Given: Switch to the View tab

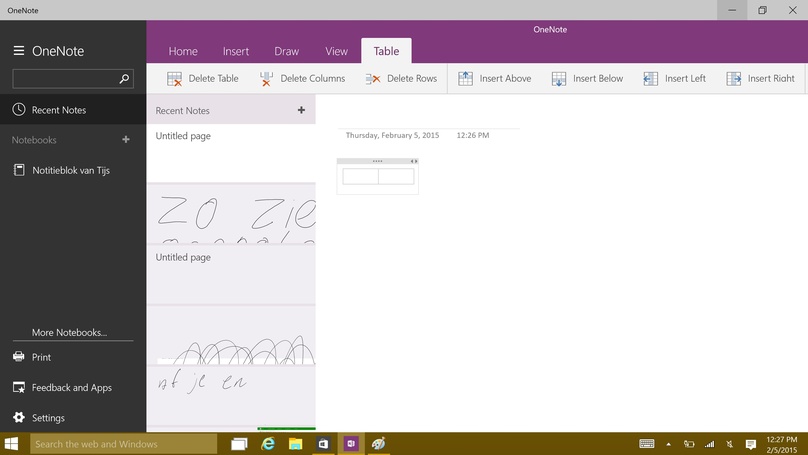Looking at the screenshot, I should click(x=336, y=51).
